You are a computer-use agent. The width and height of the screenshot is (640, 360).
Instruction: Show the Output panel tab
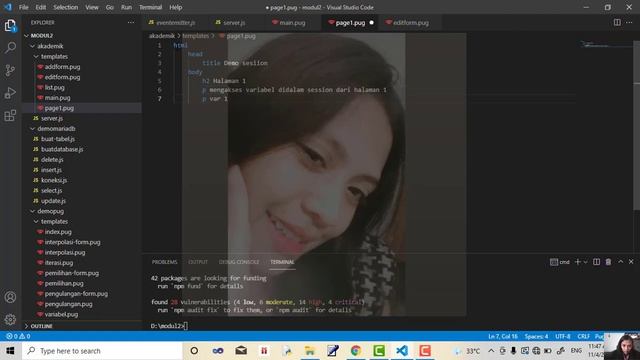pos(198,262)
